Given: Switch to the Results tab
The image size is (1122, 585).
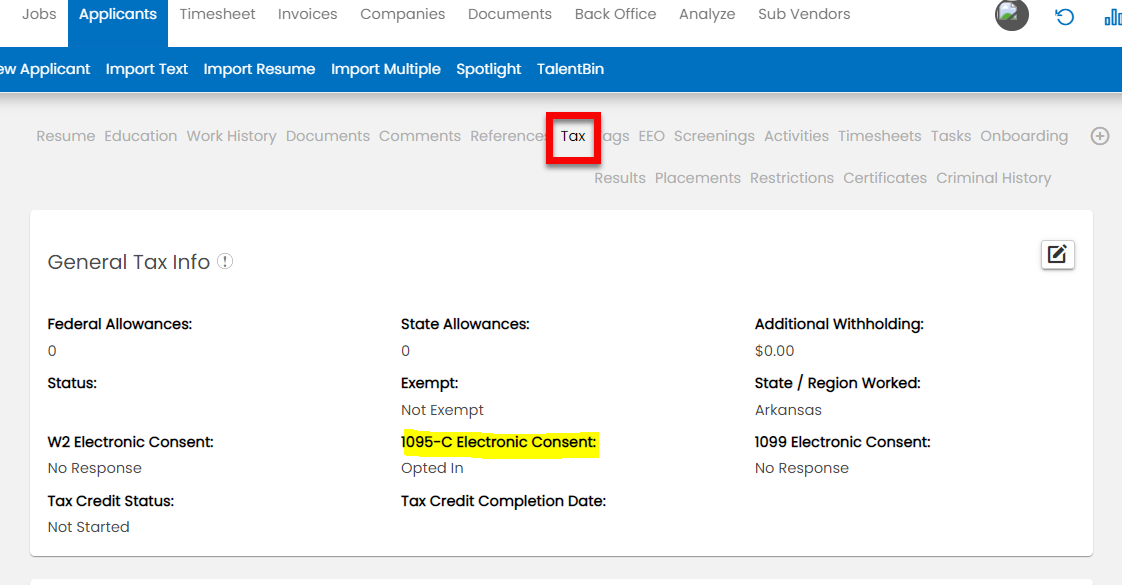Looking at the screenshot, I should point(620,178).
